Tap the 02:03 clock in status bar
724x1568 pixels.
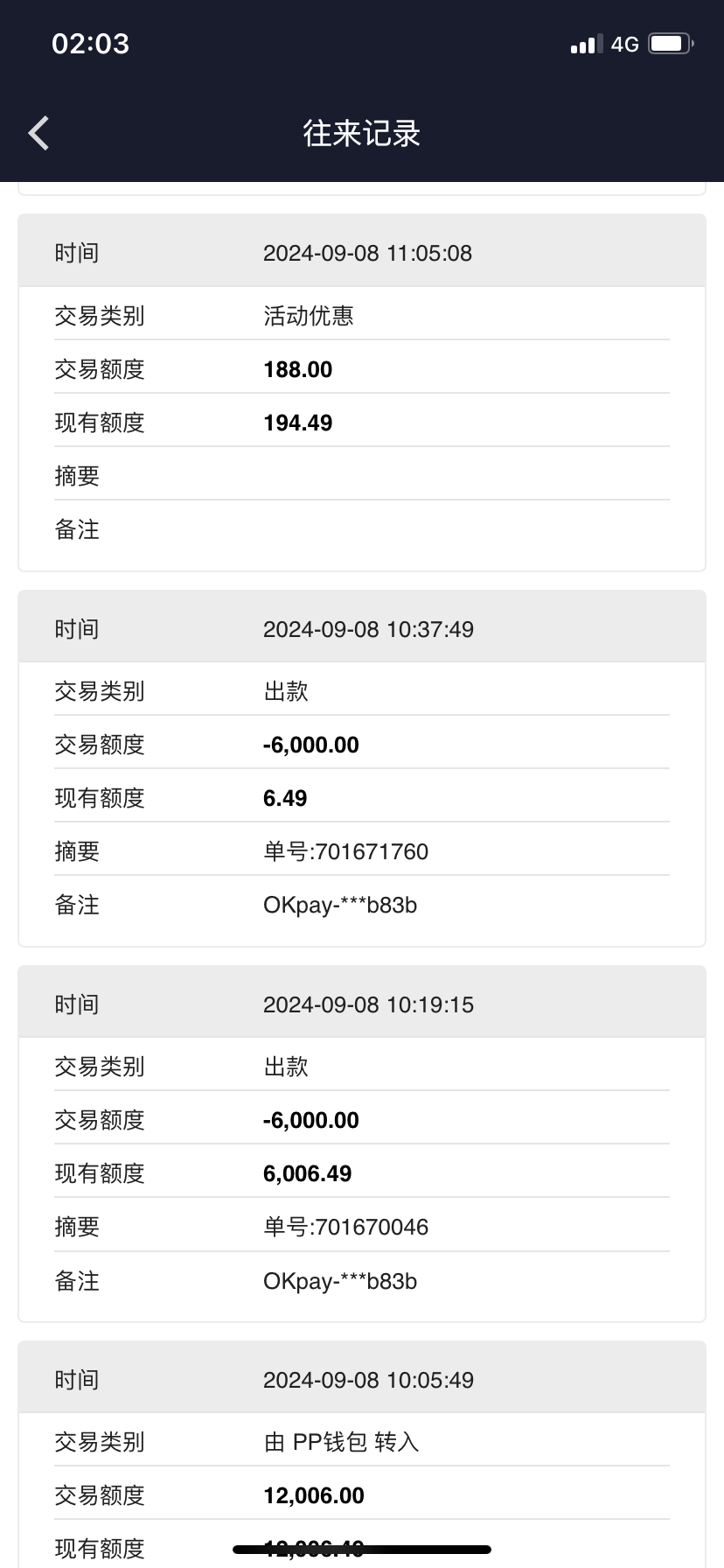90,44
